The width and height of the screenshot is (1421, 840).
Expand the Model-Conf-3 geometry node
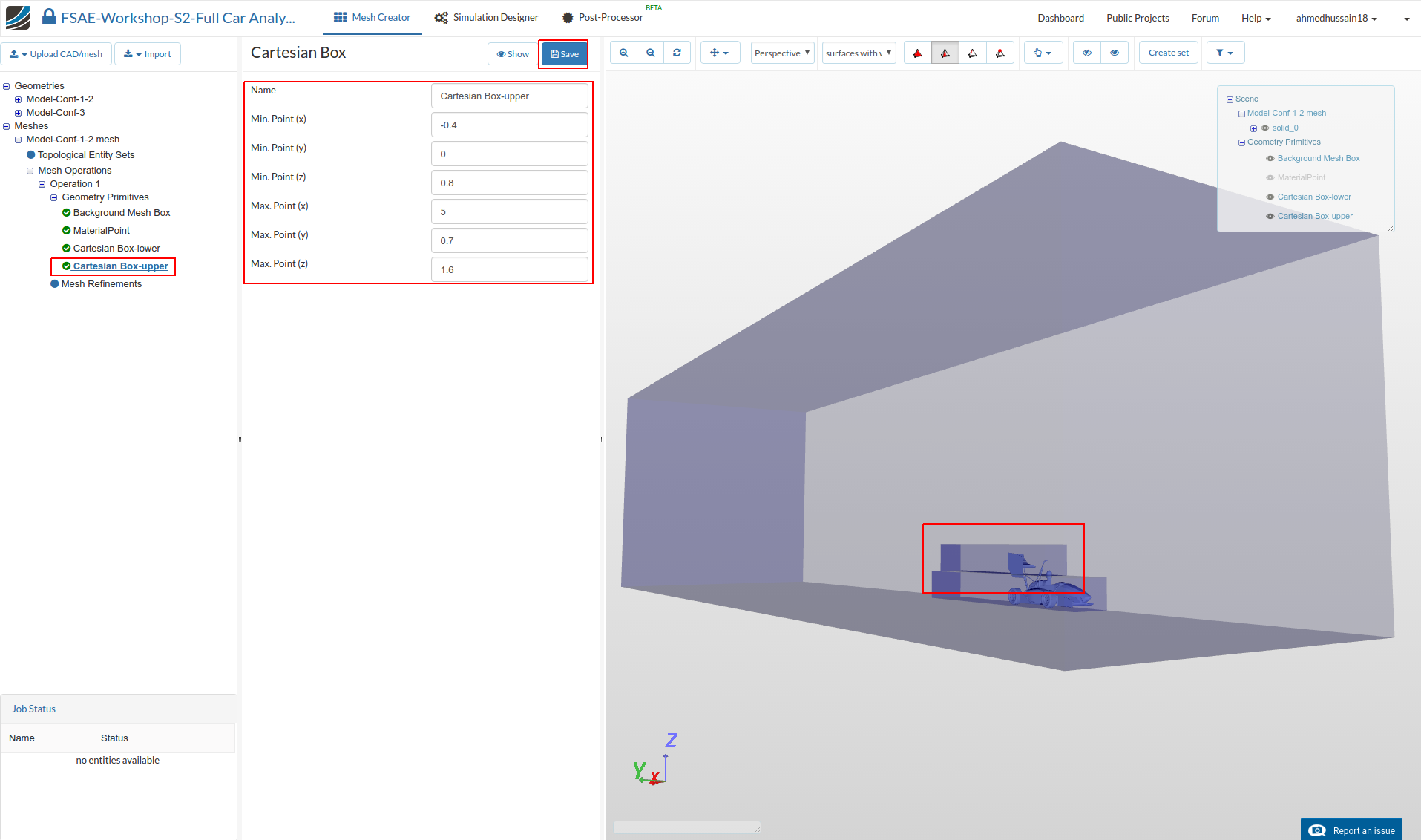(19, 113)
